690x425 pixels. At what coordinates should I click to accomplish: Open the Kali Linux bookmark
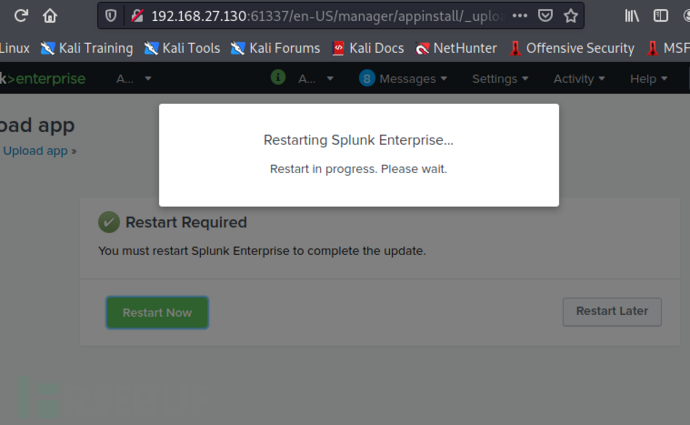click(15, 48)
